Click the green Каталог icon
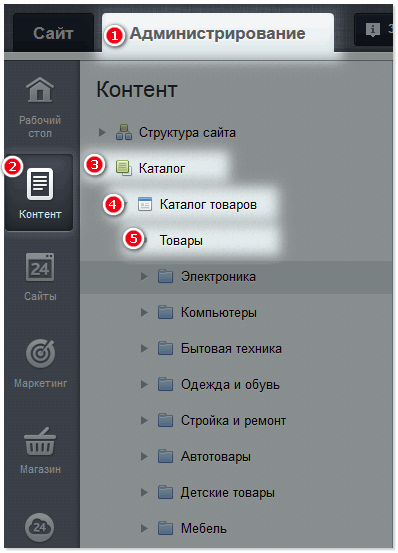The image size is (398, 553). pyautogui.click(x=124, y=168)
